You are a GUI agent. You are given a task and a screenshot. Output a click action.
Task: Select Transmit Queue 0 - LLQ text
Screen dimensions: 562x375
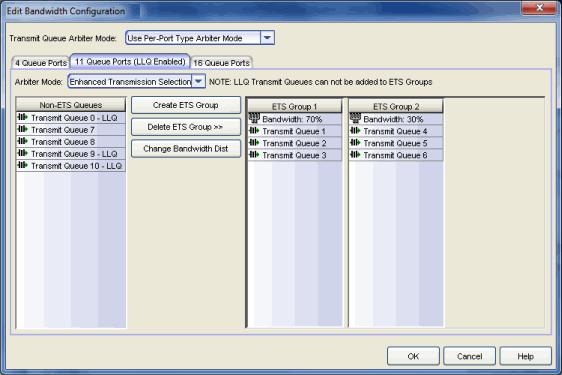click(x=74, y=118)
